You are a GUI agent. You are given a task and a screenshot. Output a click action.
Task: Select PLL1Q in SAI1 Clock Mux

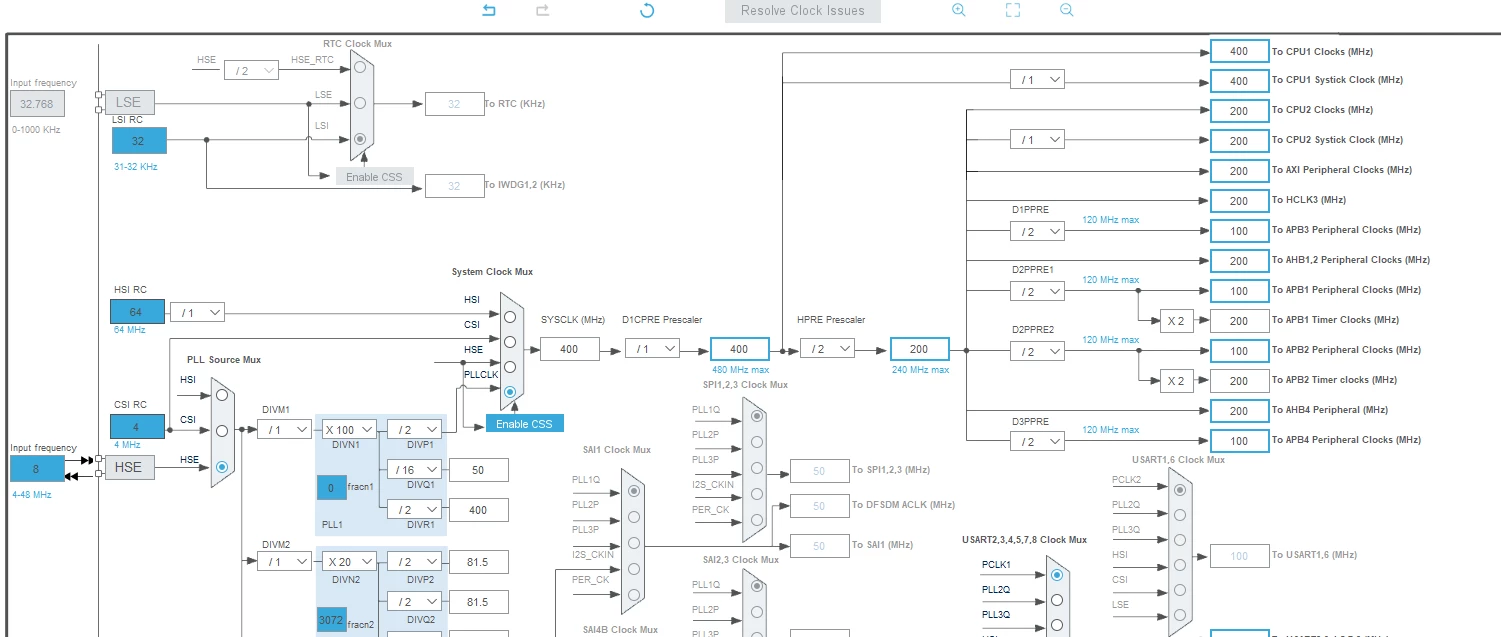(x=633, y=491)
